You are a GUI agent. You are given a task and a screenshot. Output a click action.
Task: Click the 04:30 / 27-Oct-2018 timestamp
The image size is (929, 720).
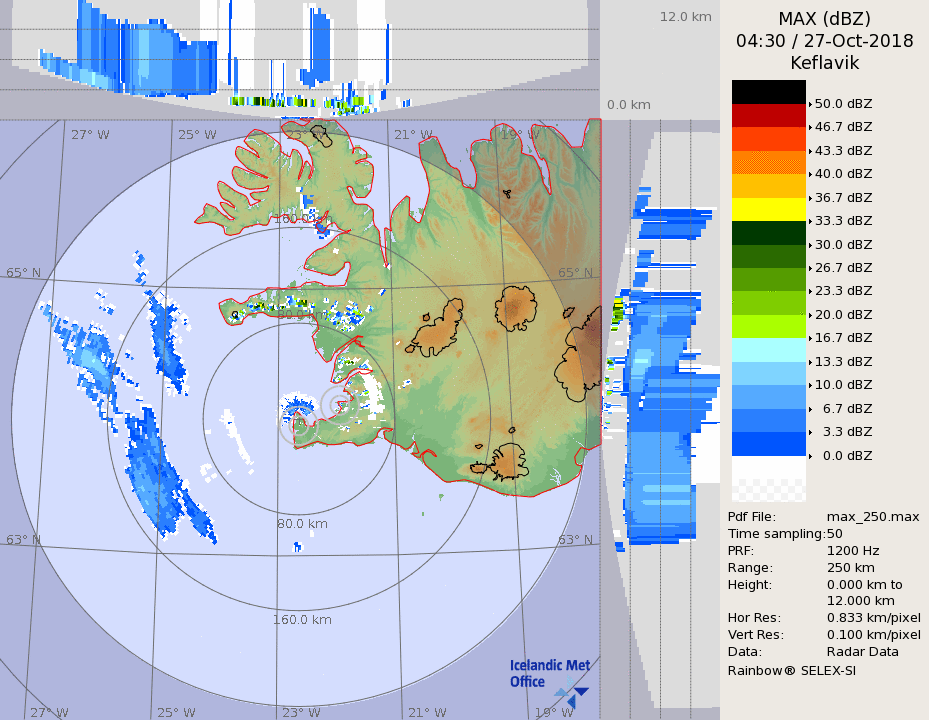click(x=824, y=41)
